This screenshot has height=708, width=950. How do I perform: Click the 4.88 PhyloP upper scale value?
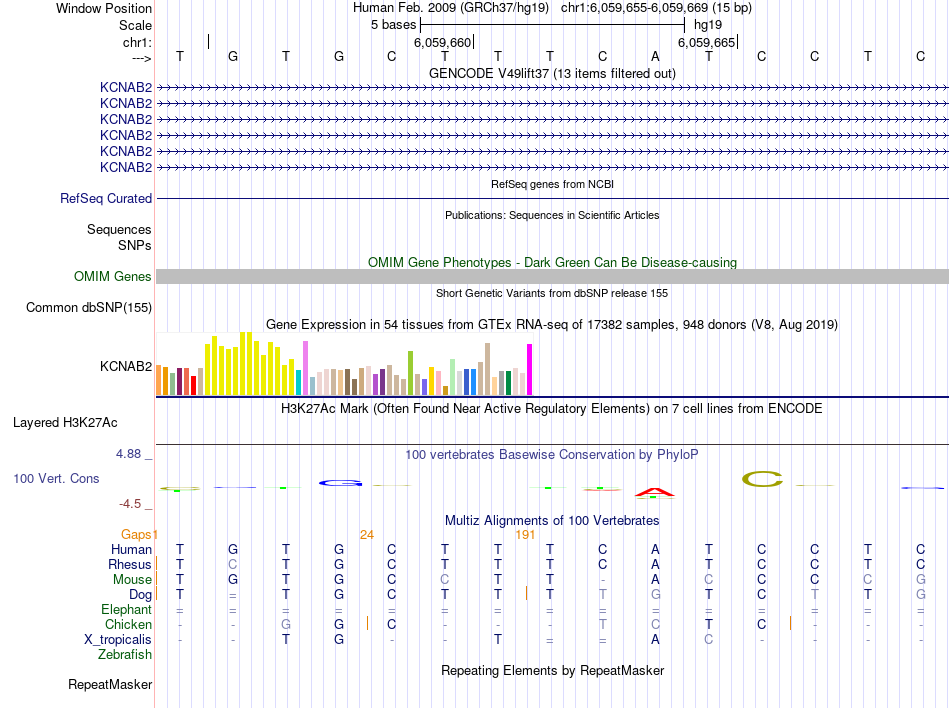(x=128, y=454)
